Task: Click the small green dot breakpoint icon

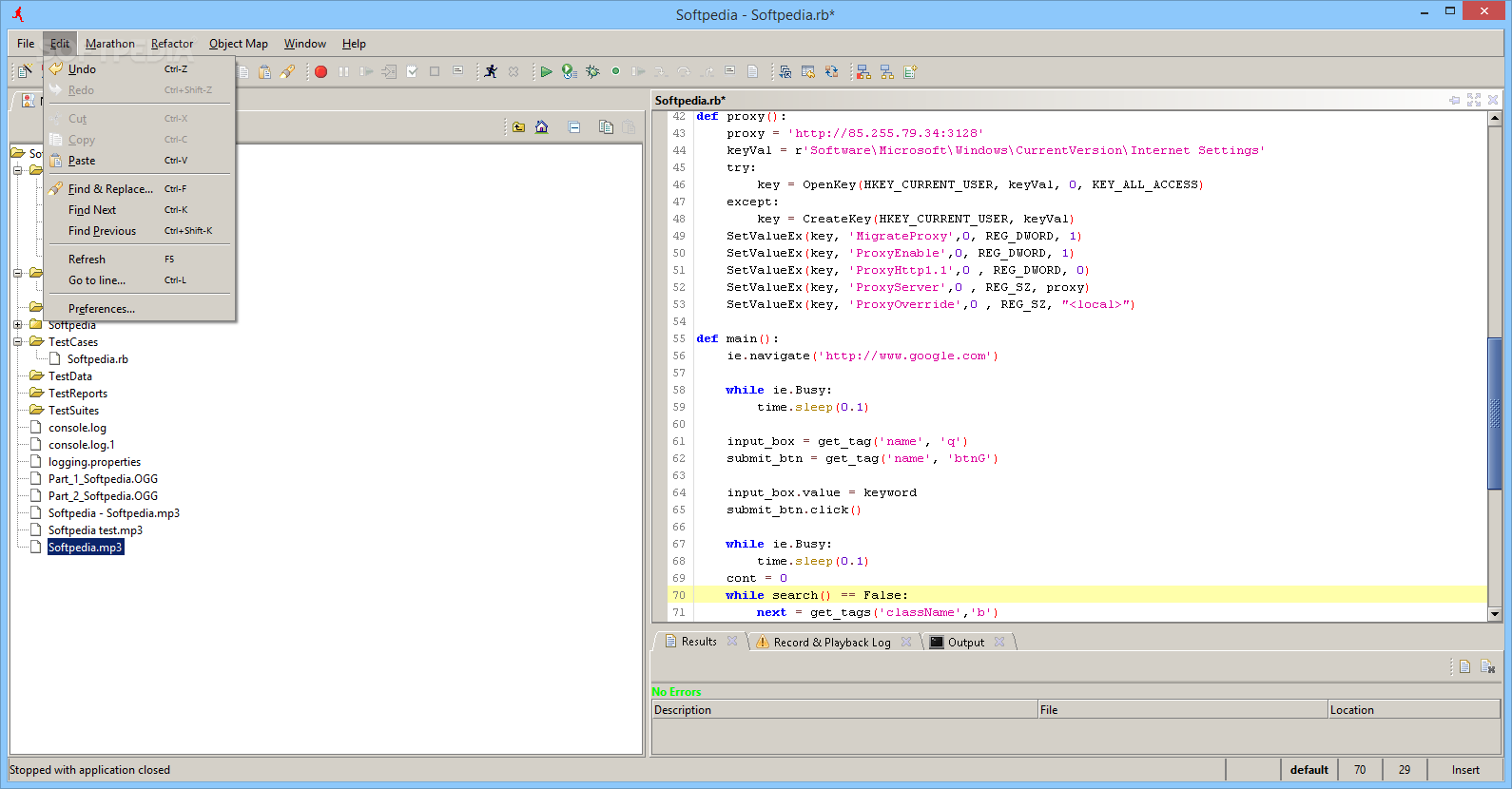Action: [x=615, y=71]
